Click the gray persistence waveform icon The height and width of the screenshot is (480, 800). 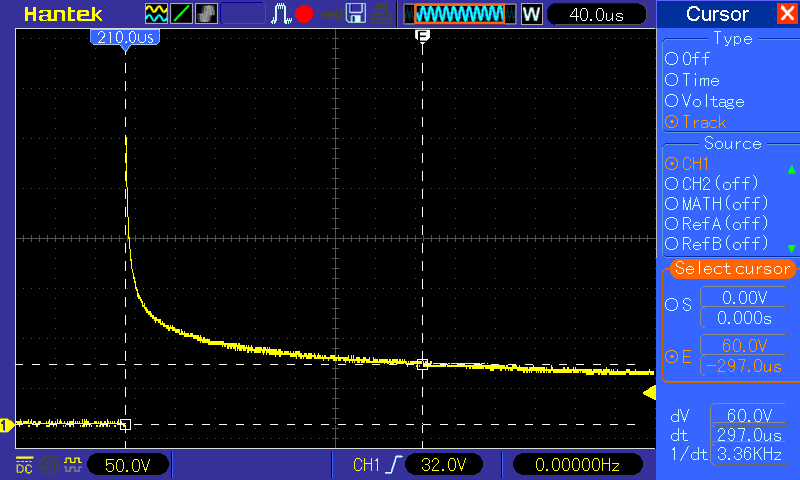(206, 14)
